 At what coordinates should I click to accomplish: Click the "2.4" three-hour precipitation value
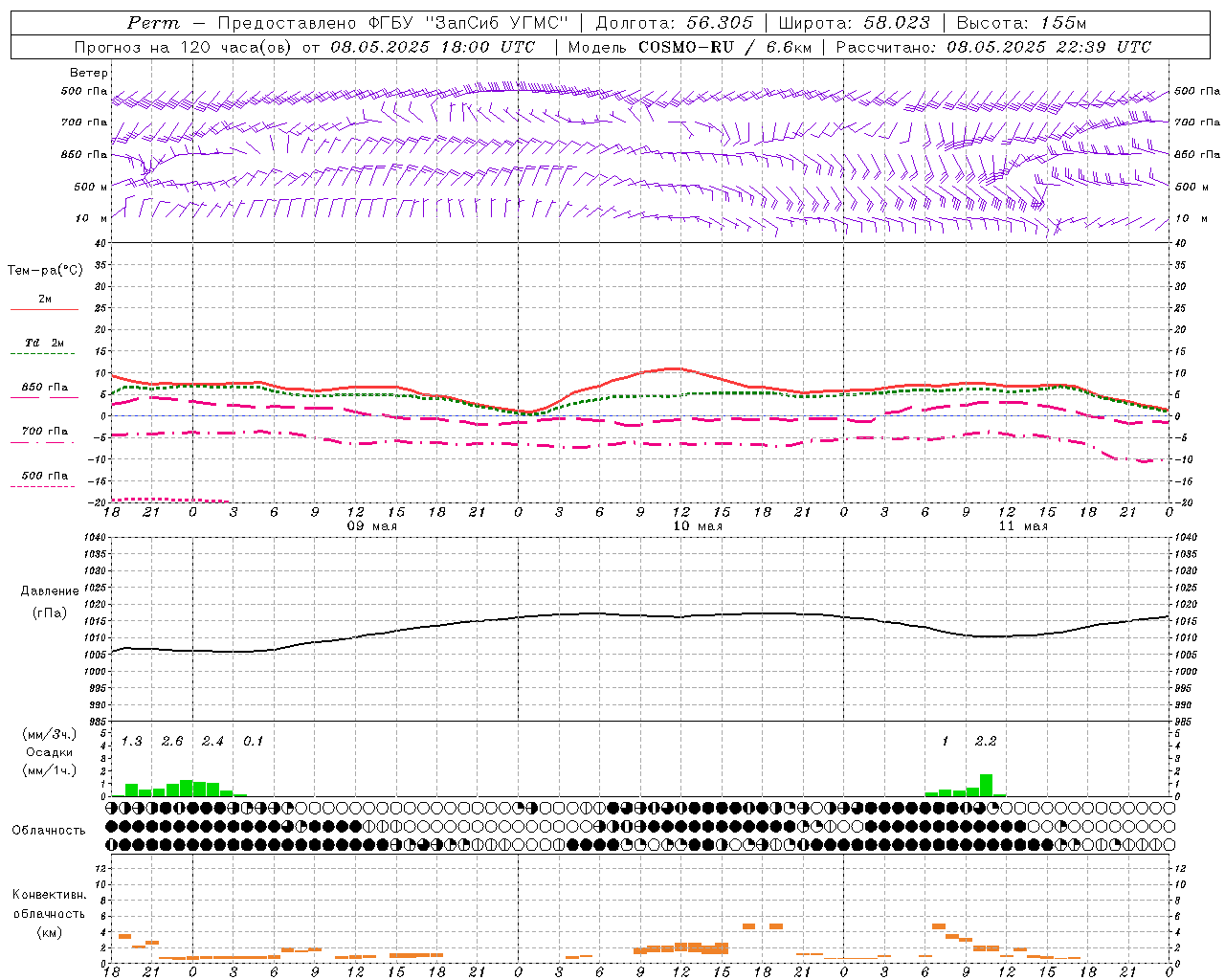(212, 742)
